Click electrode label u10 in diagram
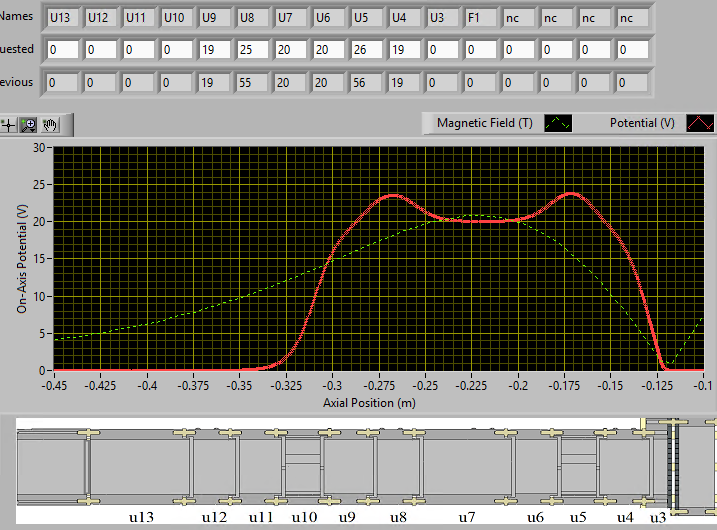The image size is (717, 530). [x=305, y=517]
